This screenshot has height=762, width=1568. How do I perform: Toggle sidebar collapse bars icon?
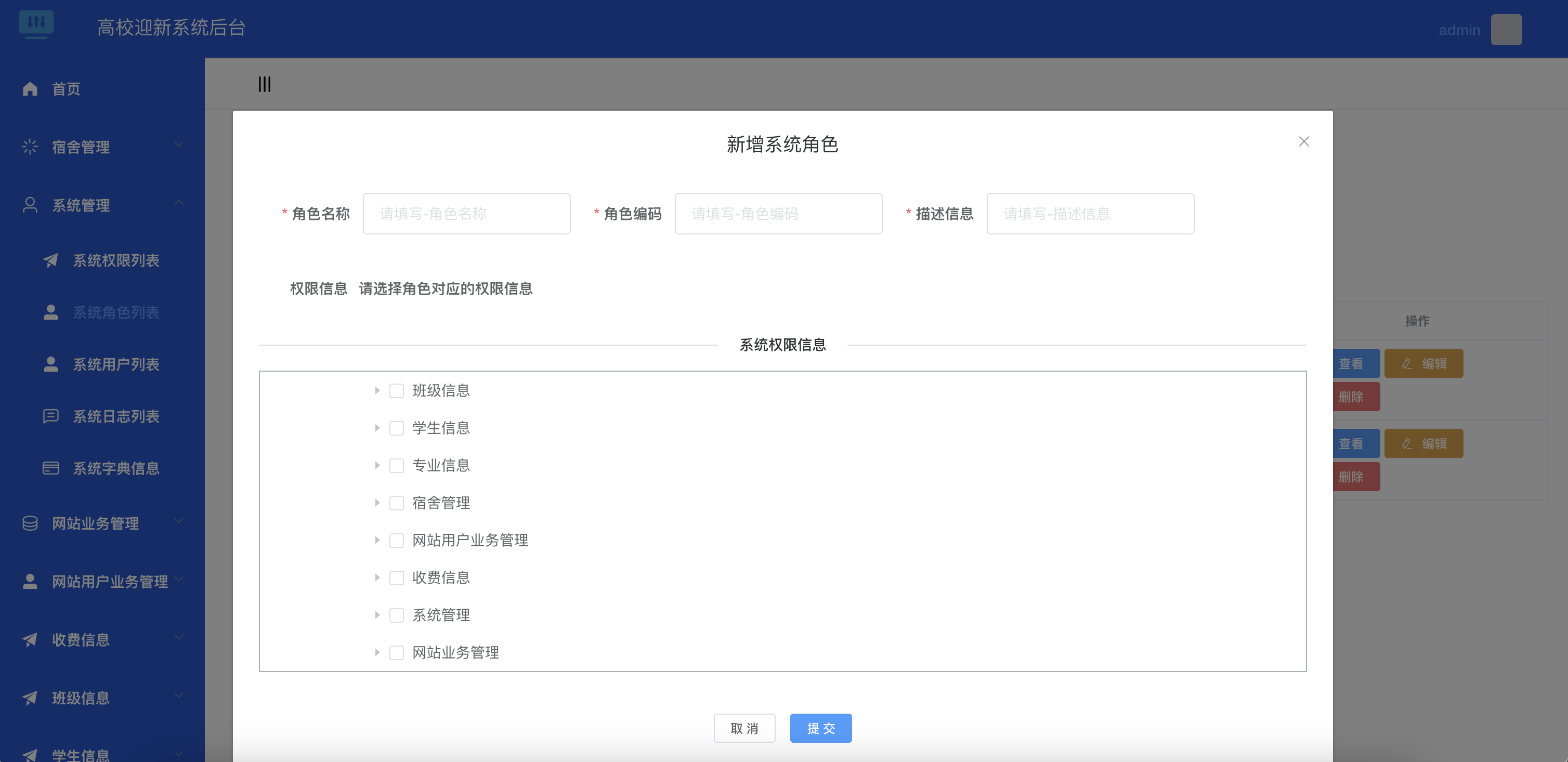264,84
